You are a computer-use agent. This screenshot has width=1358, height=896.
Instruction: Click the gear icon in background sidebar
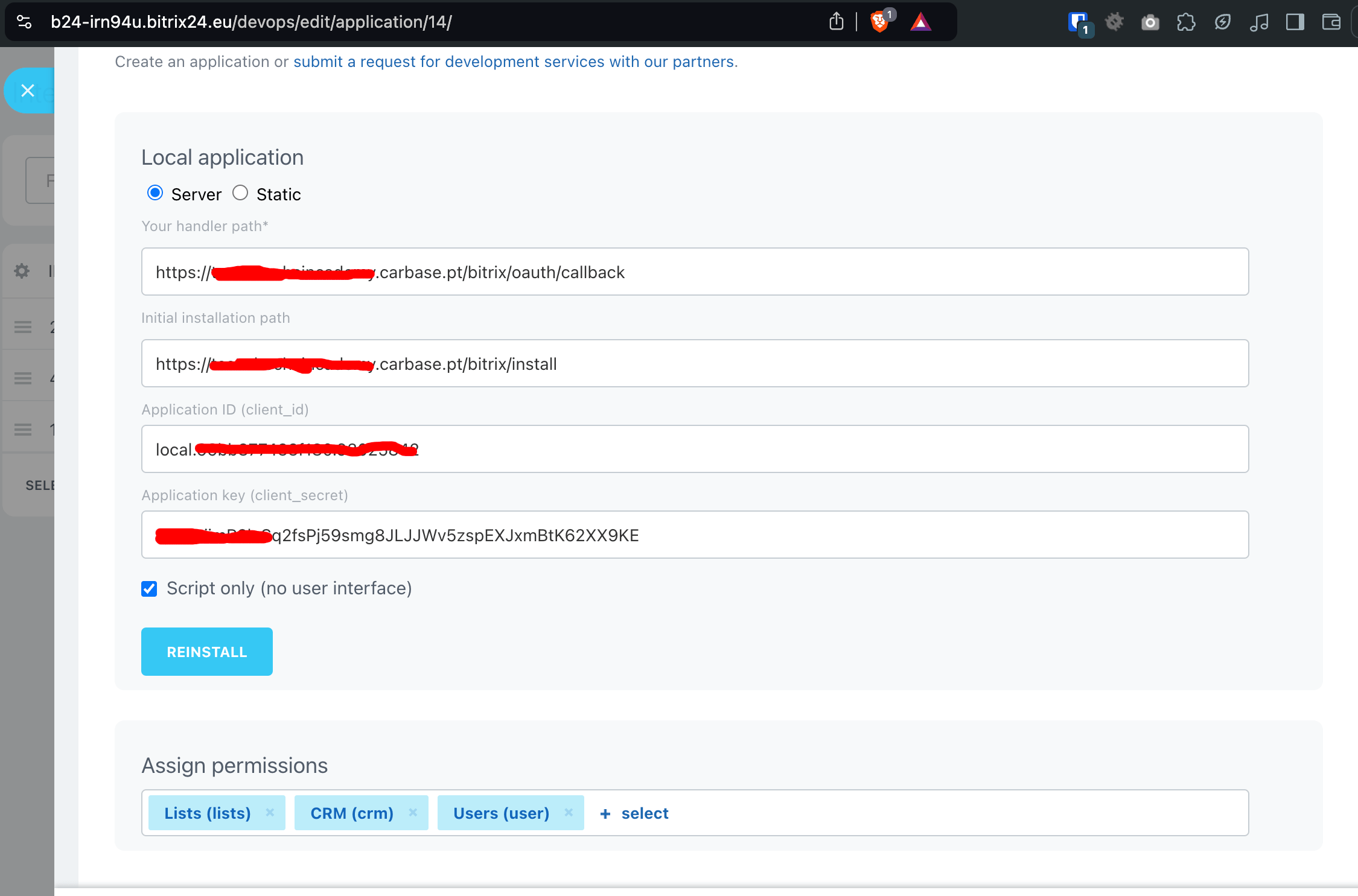(x=22, y=271)
